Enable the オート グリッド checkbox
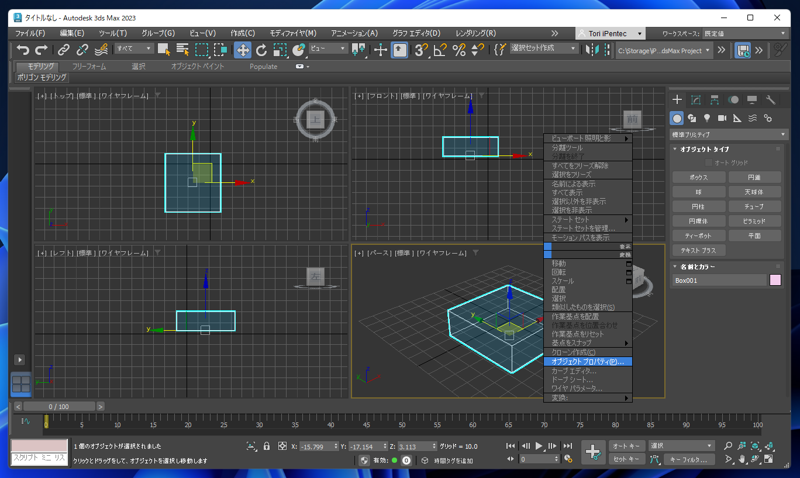Image resolution: width=800 pixels, height=478 pixels. tap(708, 163)
